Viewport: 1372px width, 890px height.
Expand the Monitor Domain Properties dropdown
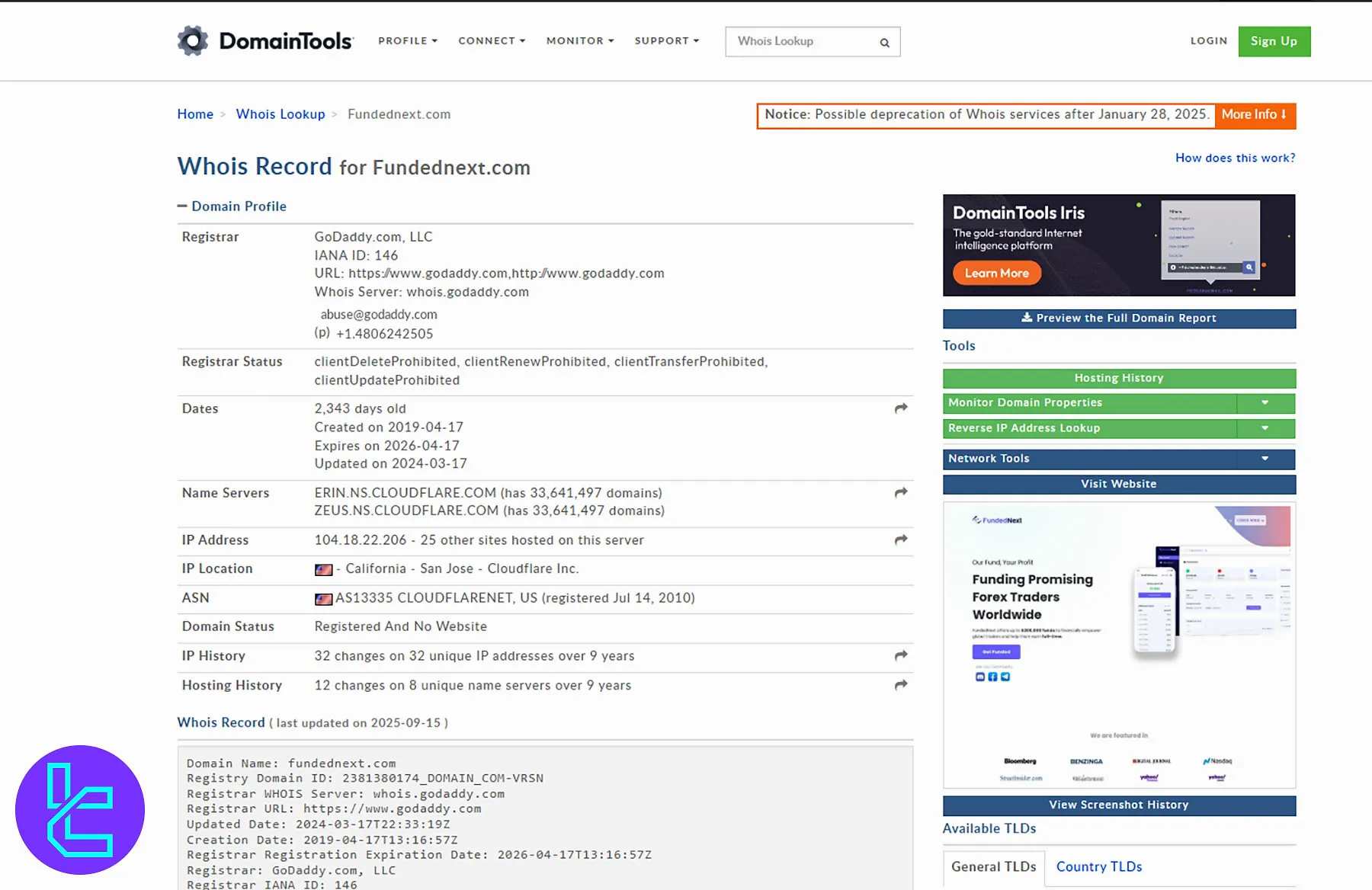point(1265,403)
